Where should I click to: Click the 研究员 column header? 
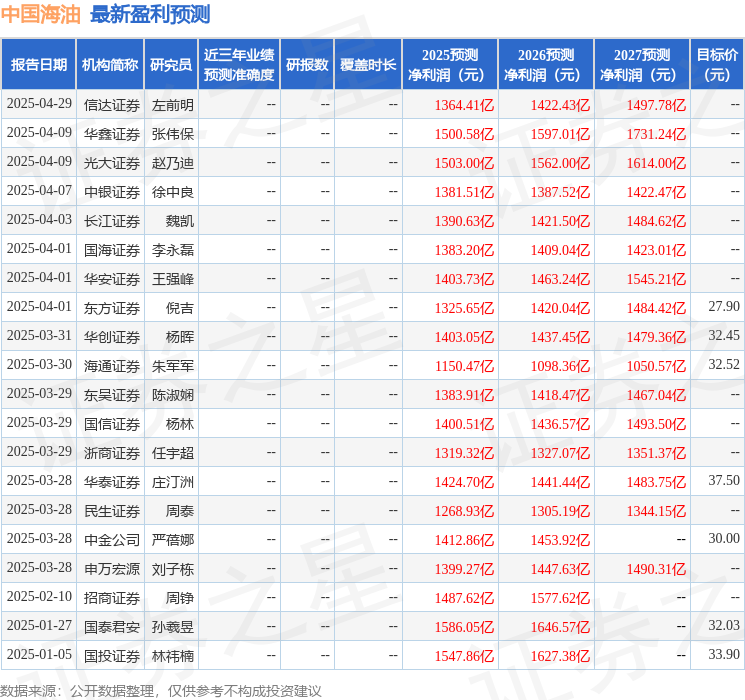tap(171, 65)
